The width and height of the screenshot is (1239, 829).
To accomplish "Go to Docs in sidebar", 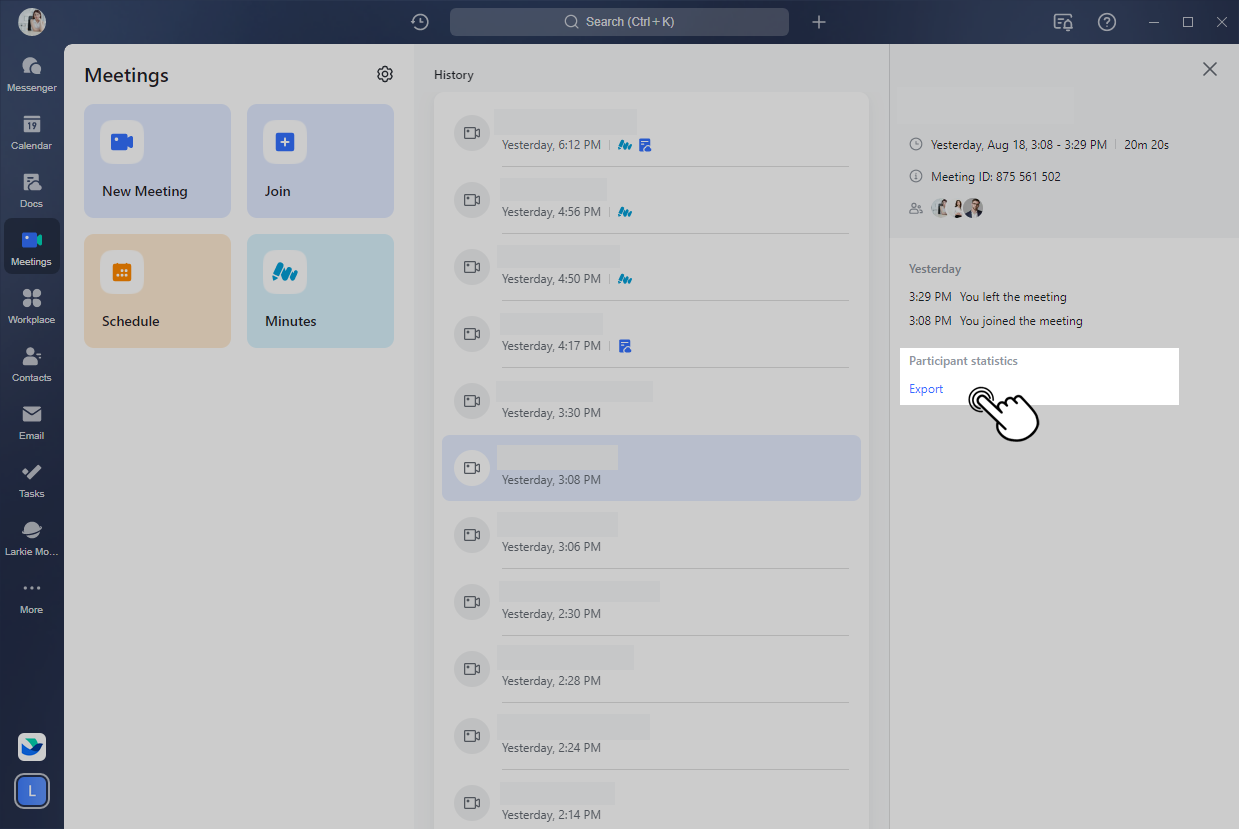I will 31,190.
